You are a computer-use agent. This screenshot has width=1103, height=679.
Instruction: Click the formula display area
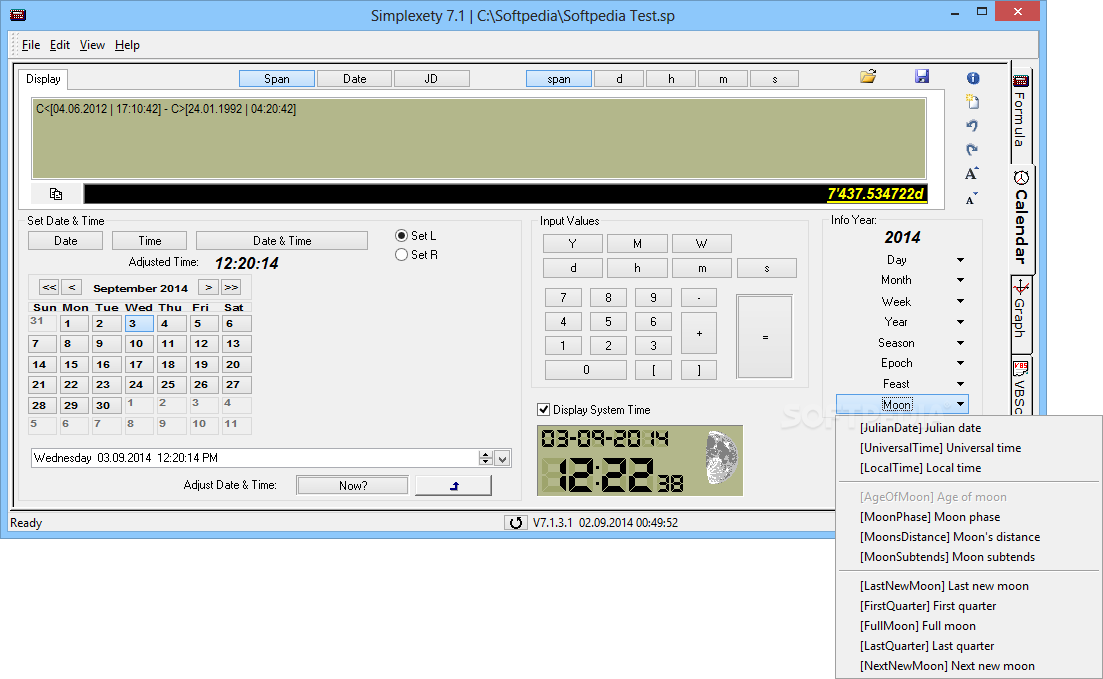(478, 138)
